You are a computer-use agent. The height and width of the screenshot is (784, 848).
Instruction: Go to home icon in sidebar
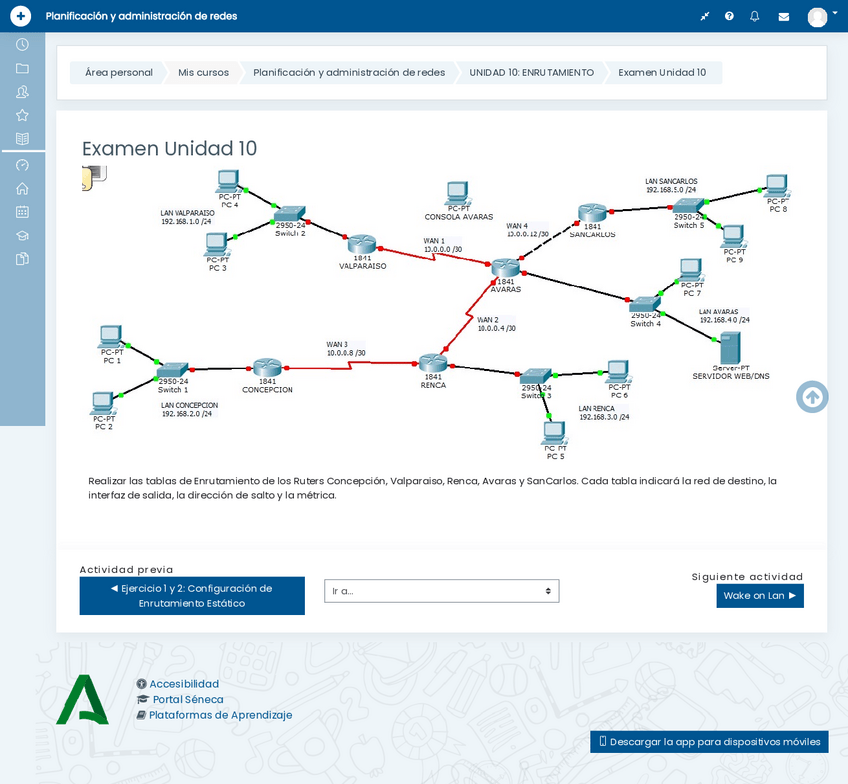(22, 188)
